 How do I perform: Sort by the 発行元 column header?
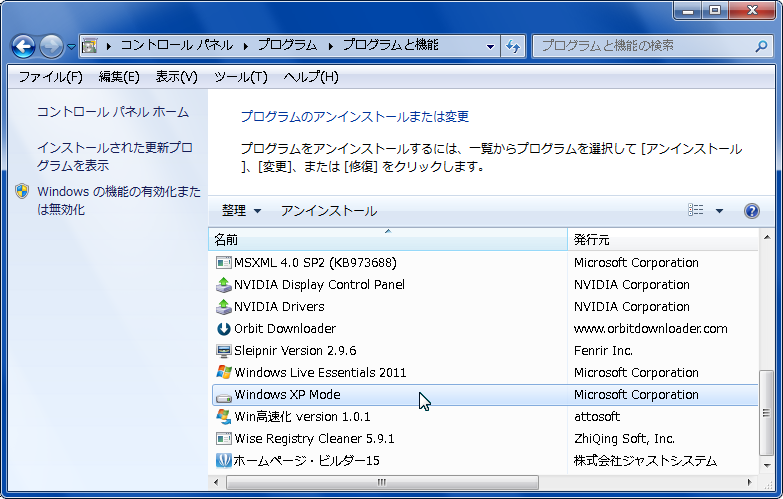click(x=663, y=240)
